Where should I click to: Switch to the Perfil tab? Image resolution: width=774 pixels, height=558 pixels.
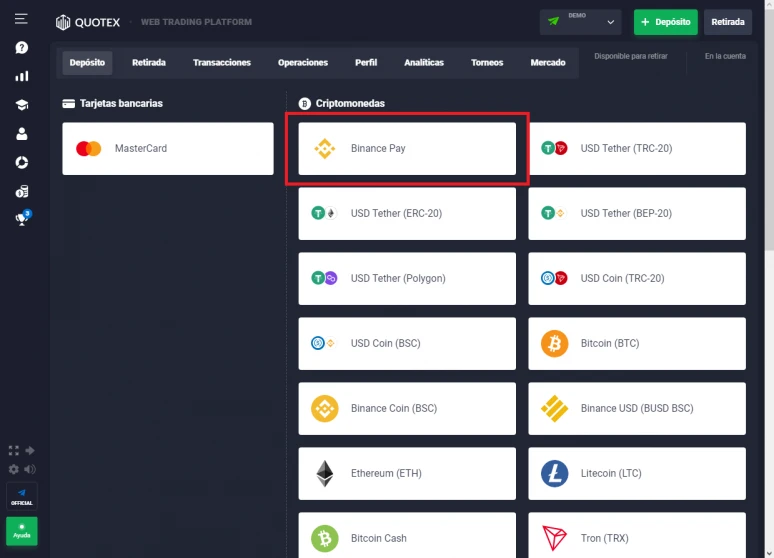click(x=366, y=63)
